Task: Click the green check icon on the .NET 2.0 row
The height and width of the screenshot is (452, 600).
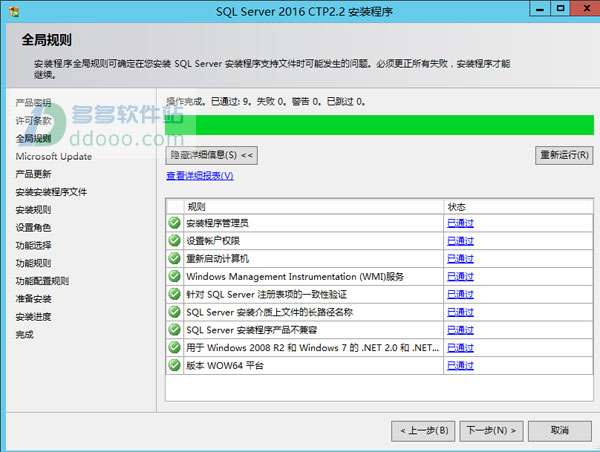Action: pos(174,348)
